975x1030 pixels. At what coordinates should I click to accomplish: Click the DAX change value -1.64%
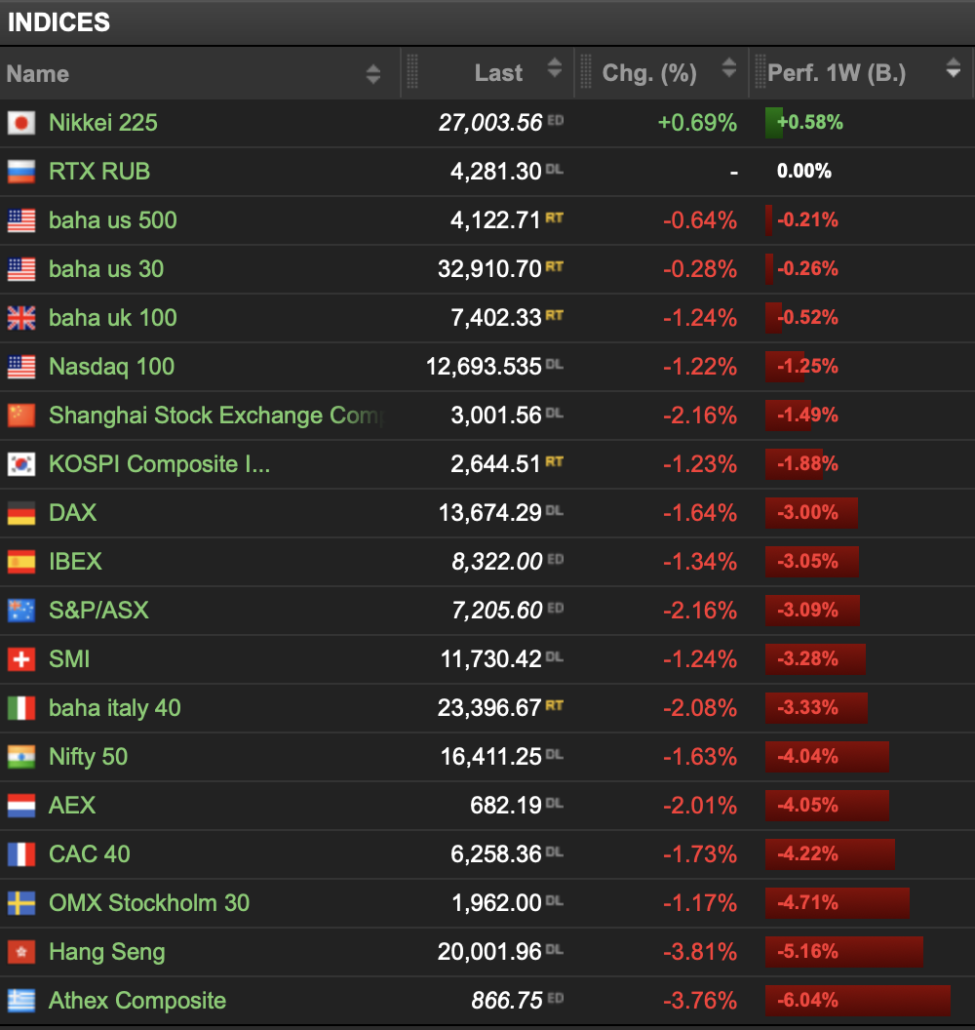point(700,513)
